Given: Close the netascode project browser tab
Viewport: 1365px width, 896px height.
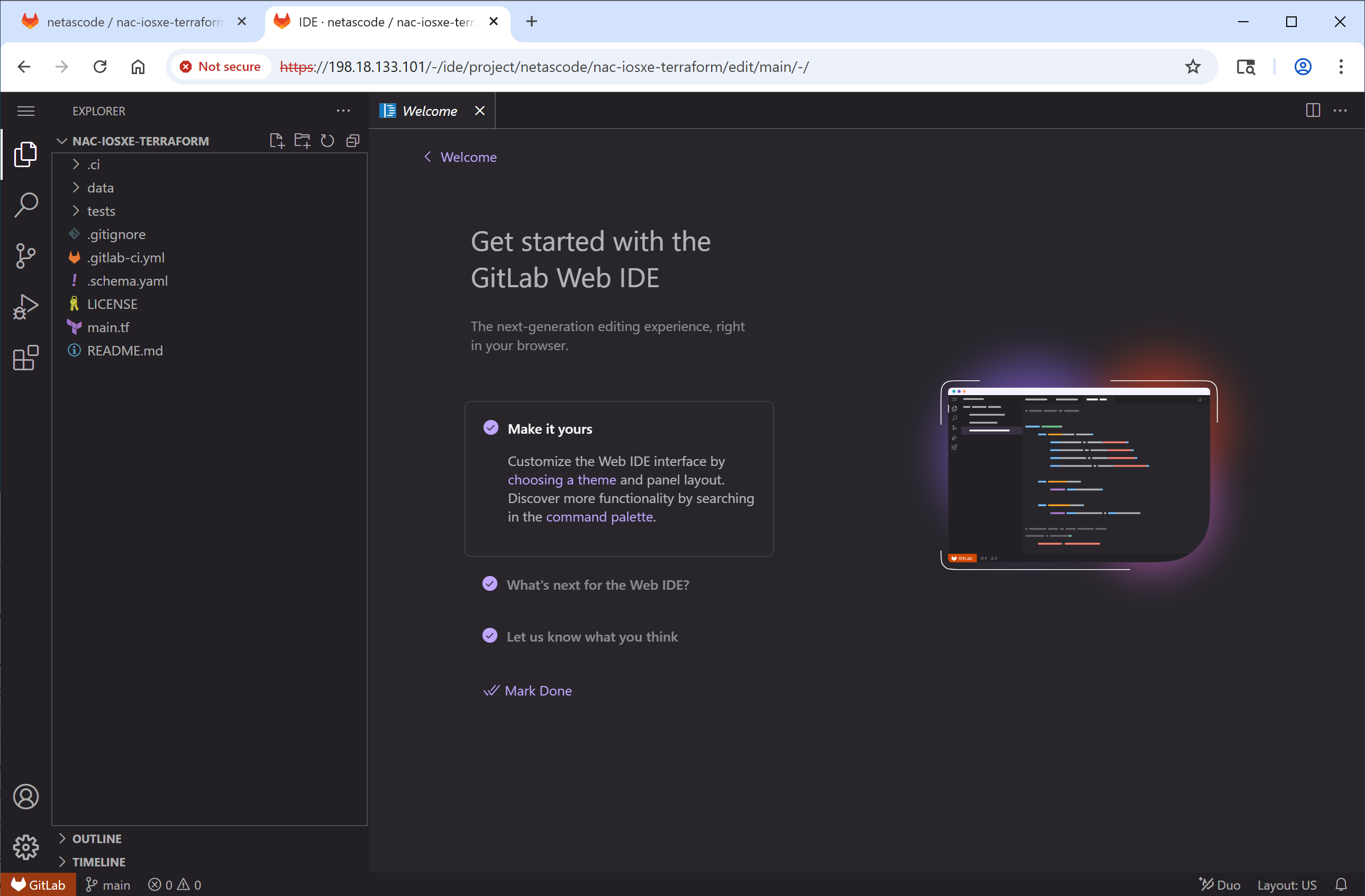Looking at the screenshot, I should 241,21.
